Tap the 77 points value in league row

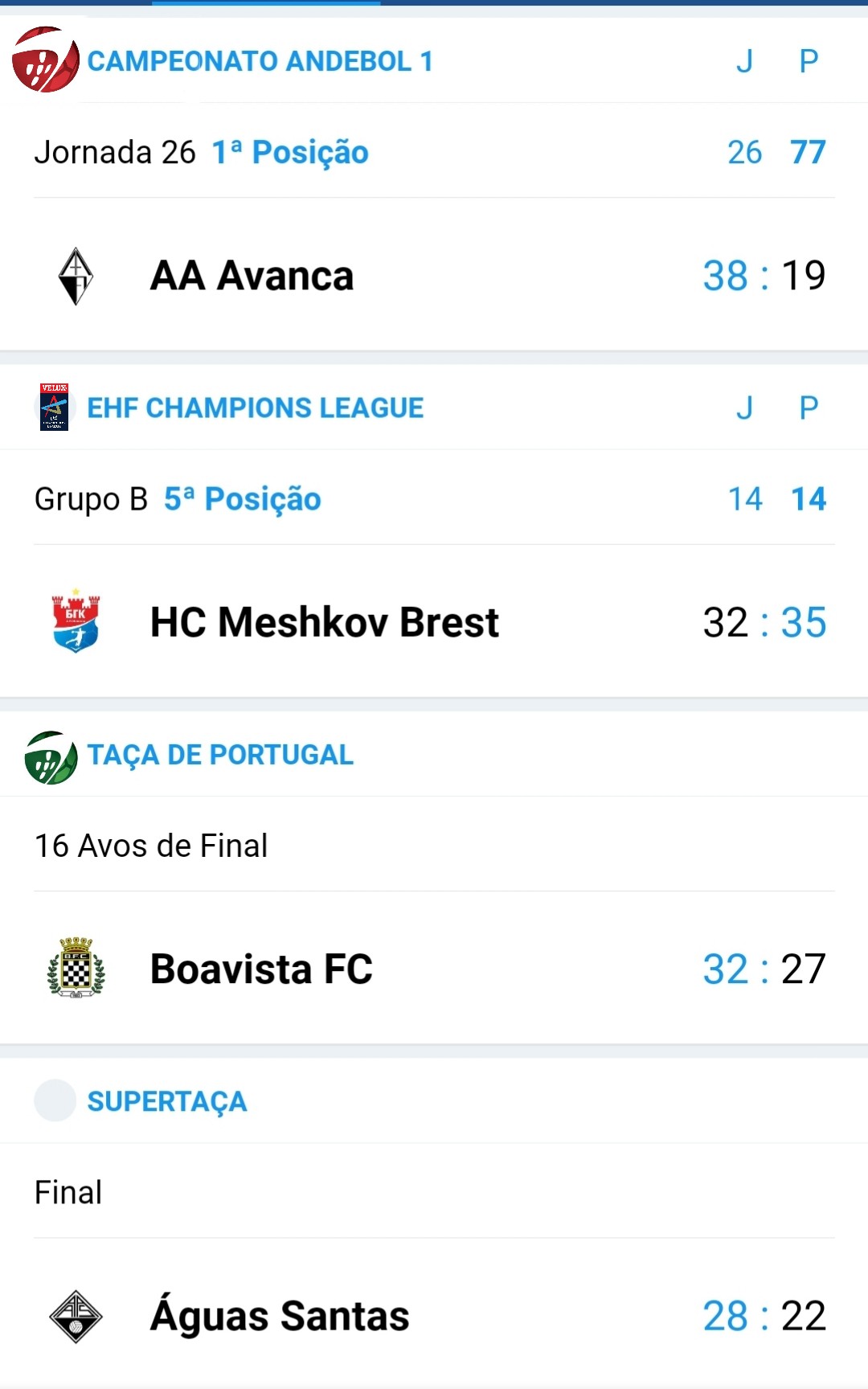tap(808, 152)
